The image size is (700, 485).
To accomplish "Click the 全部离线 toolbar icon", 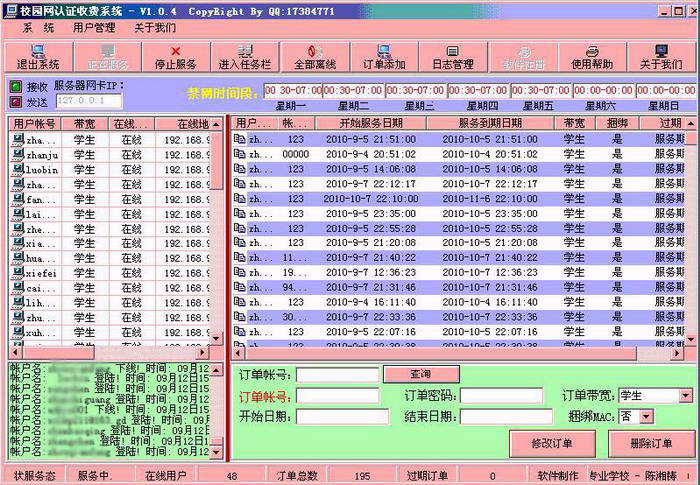I will (x=313, y=57).
